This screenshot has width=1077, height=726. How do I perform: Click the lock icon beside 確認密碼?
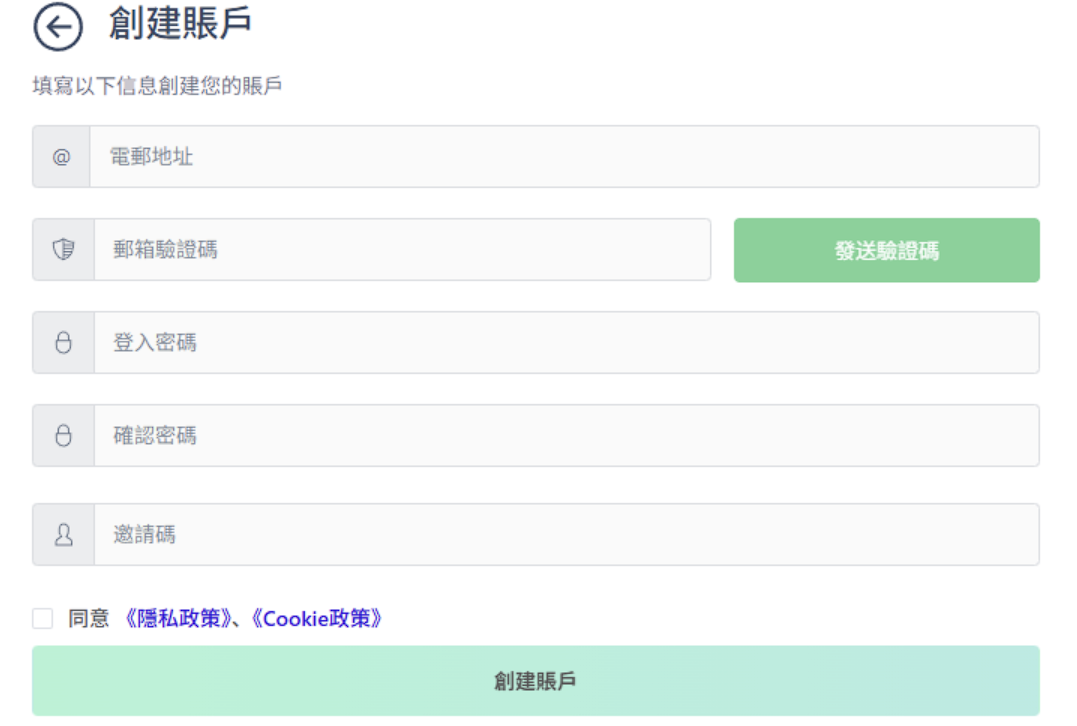[x=64, y=436]
